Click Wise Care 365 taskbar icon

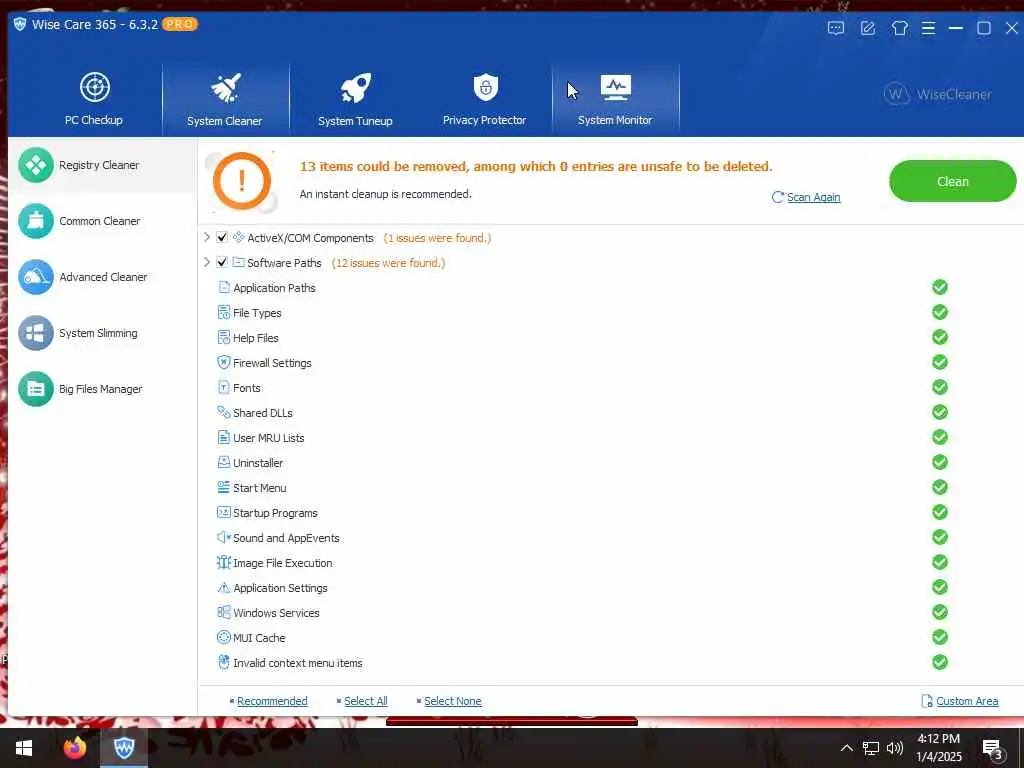click(x=124, y=748)
